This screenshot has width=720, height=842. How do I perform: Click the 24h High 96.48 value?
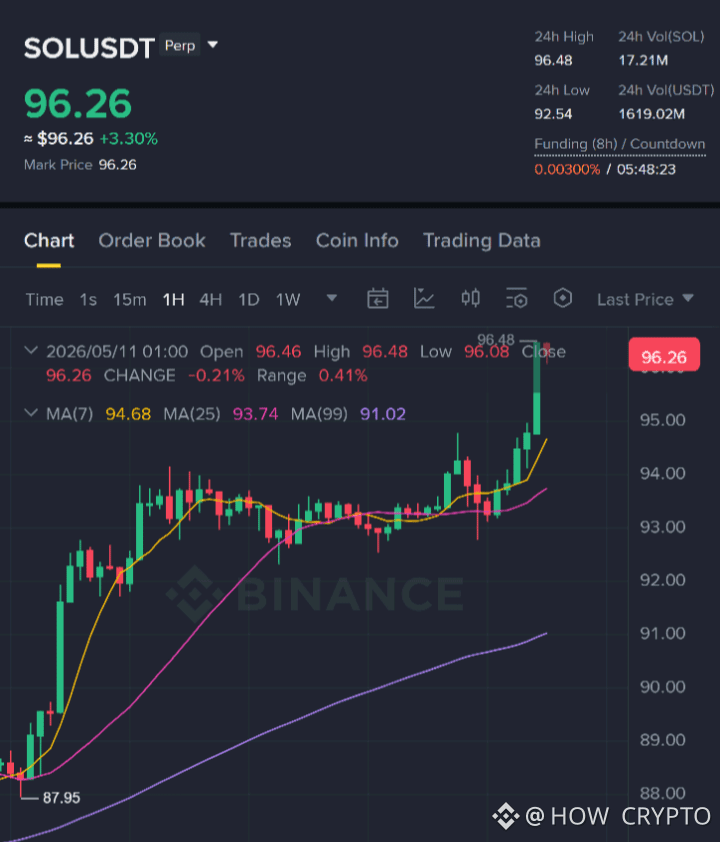(553, 60)
